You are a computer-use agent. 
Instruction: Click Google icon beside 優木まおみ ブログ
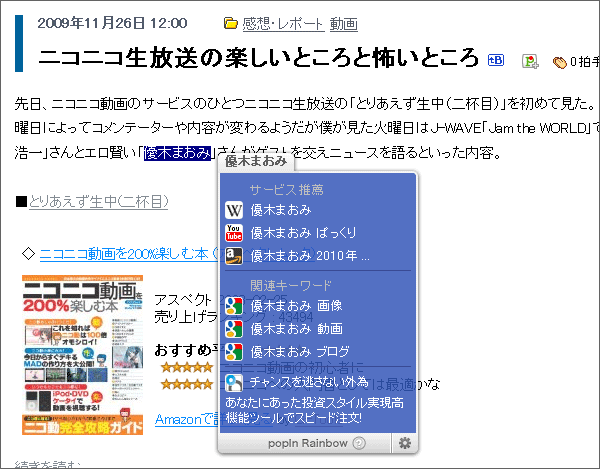pyautogui.click(x=234, y=352)
